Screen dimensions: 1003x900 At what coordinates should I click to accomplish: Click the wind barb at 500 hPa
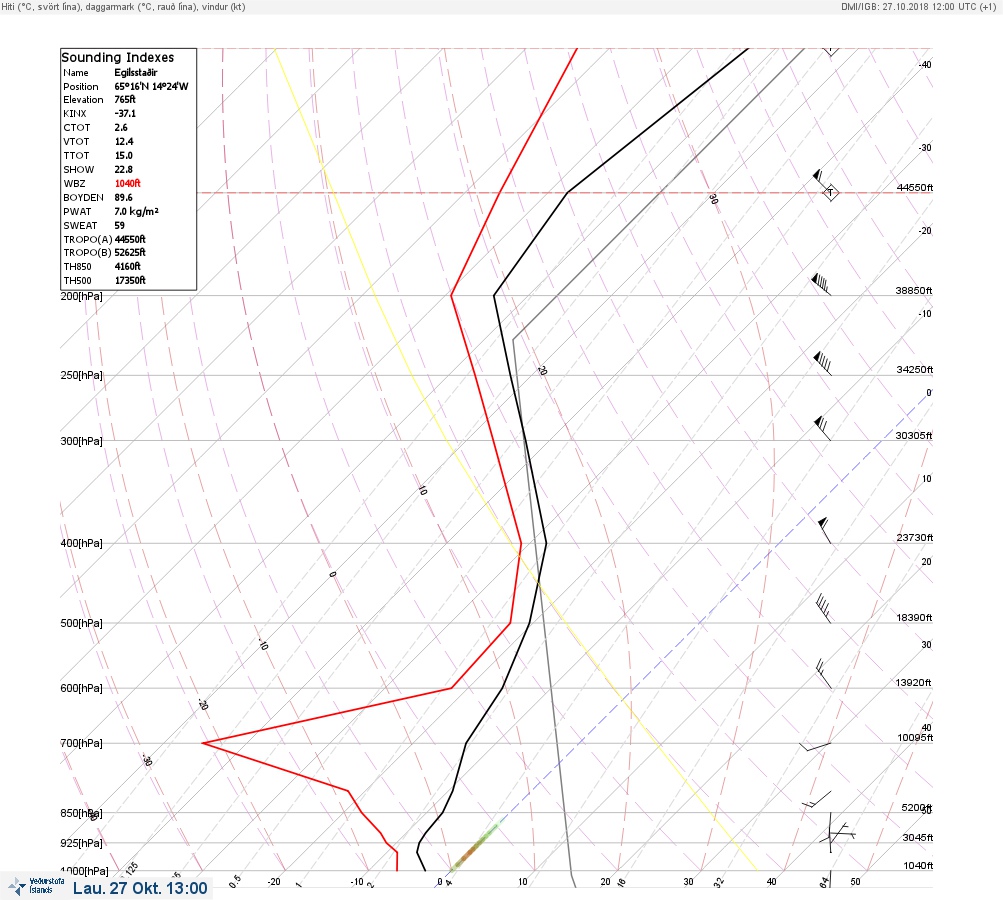[824, 608]
